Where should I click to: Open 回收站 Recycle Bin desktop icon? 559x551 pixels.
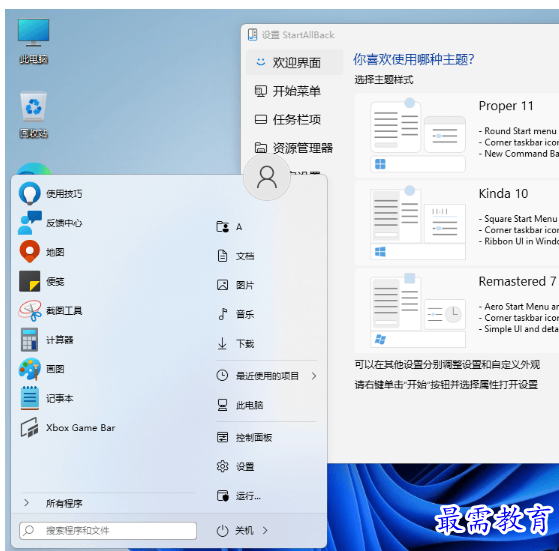(34, 115)
